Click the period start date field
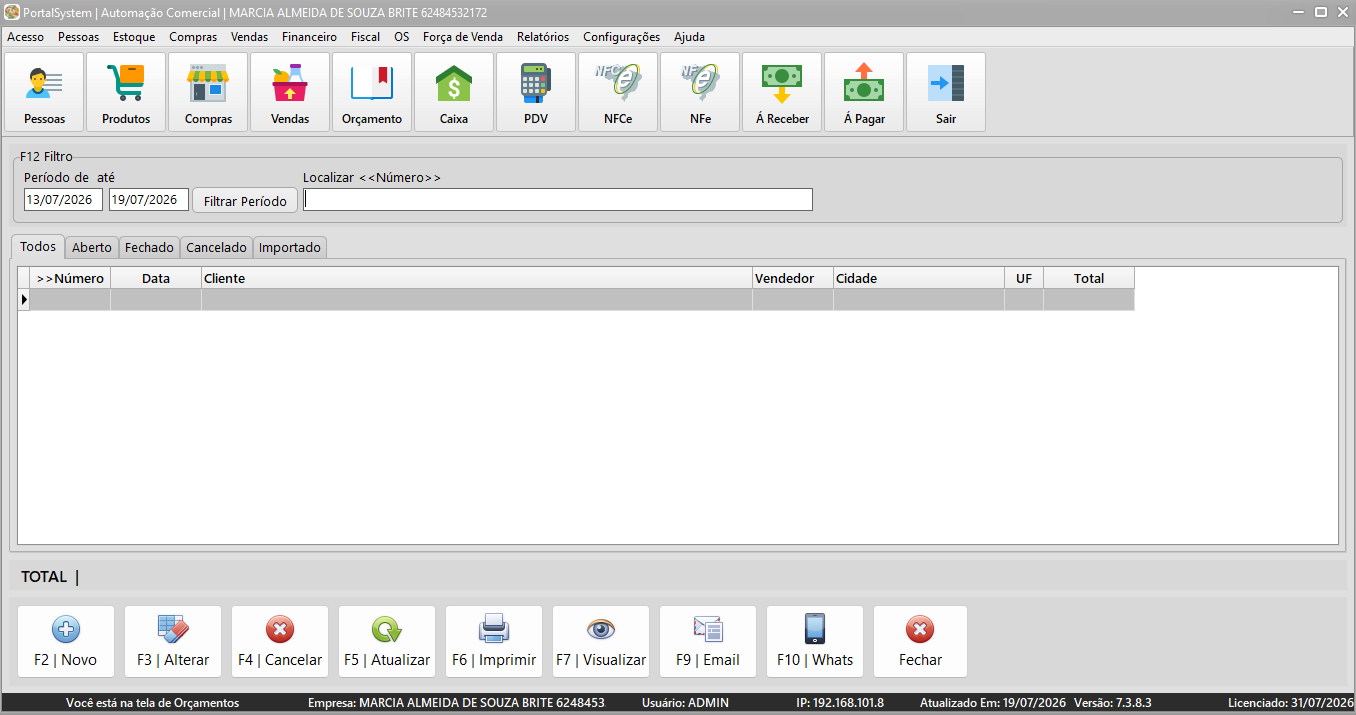The image size is (1356, 715). click(x=64, y=200)
